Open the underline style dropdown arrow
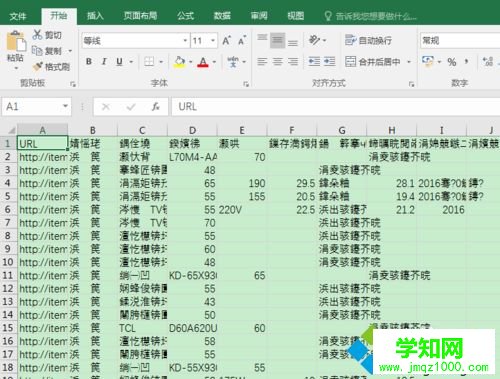The width and height of the screenshot is (500, 379). click(131, 62)
